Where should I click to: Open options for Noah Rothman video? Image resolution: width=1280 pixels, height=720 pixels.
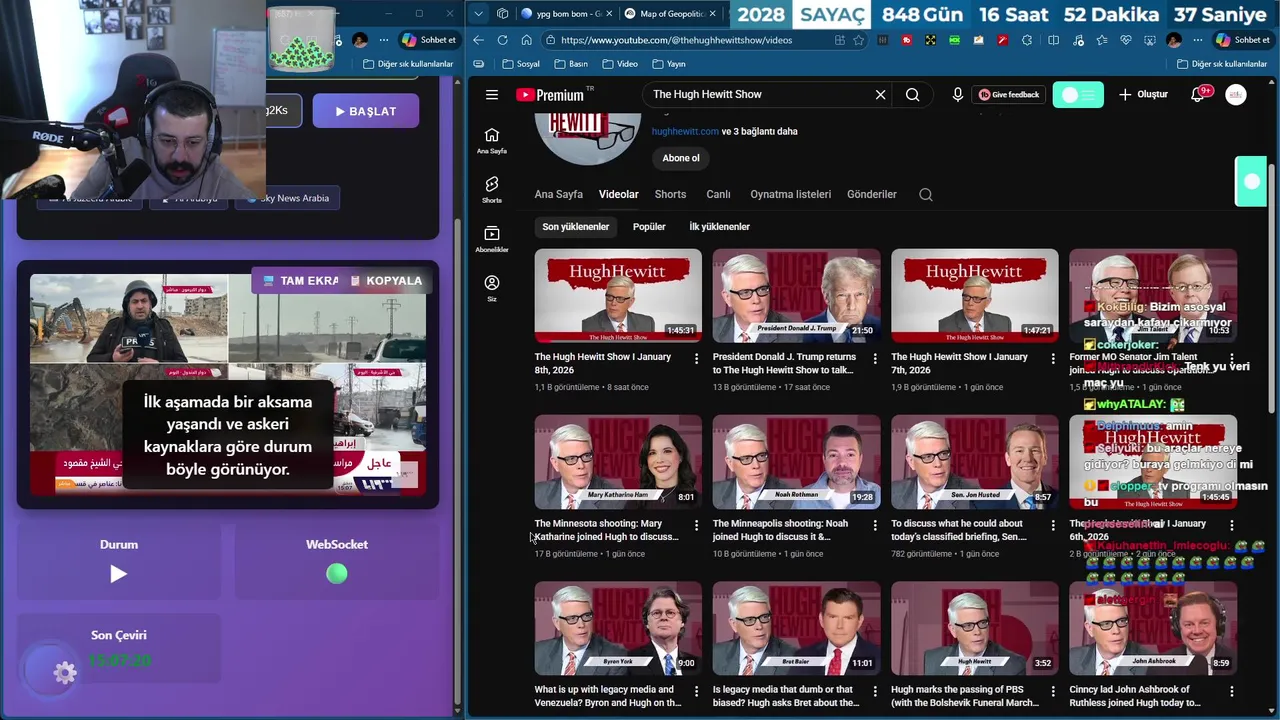(x=875, y=525)
